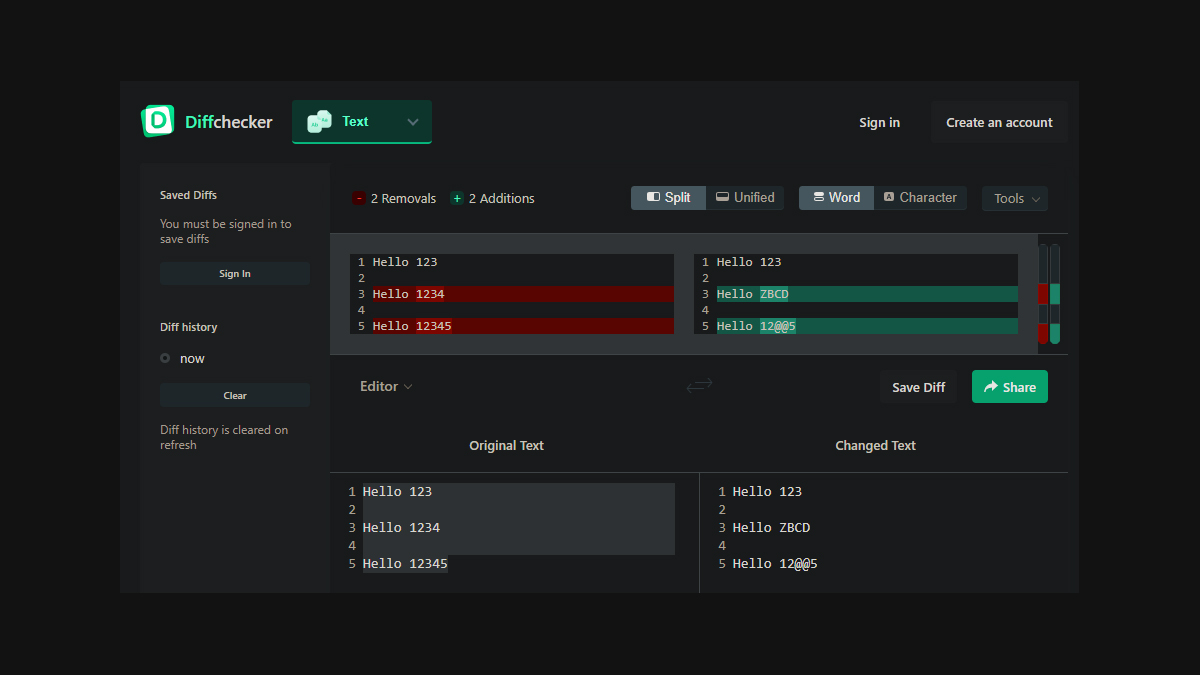The width and height of the screenshot is (1200, 675).
Task: Click the red minus removals icon
Action: coord(358,198)
